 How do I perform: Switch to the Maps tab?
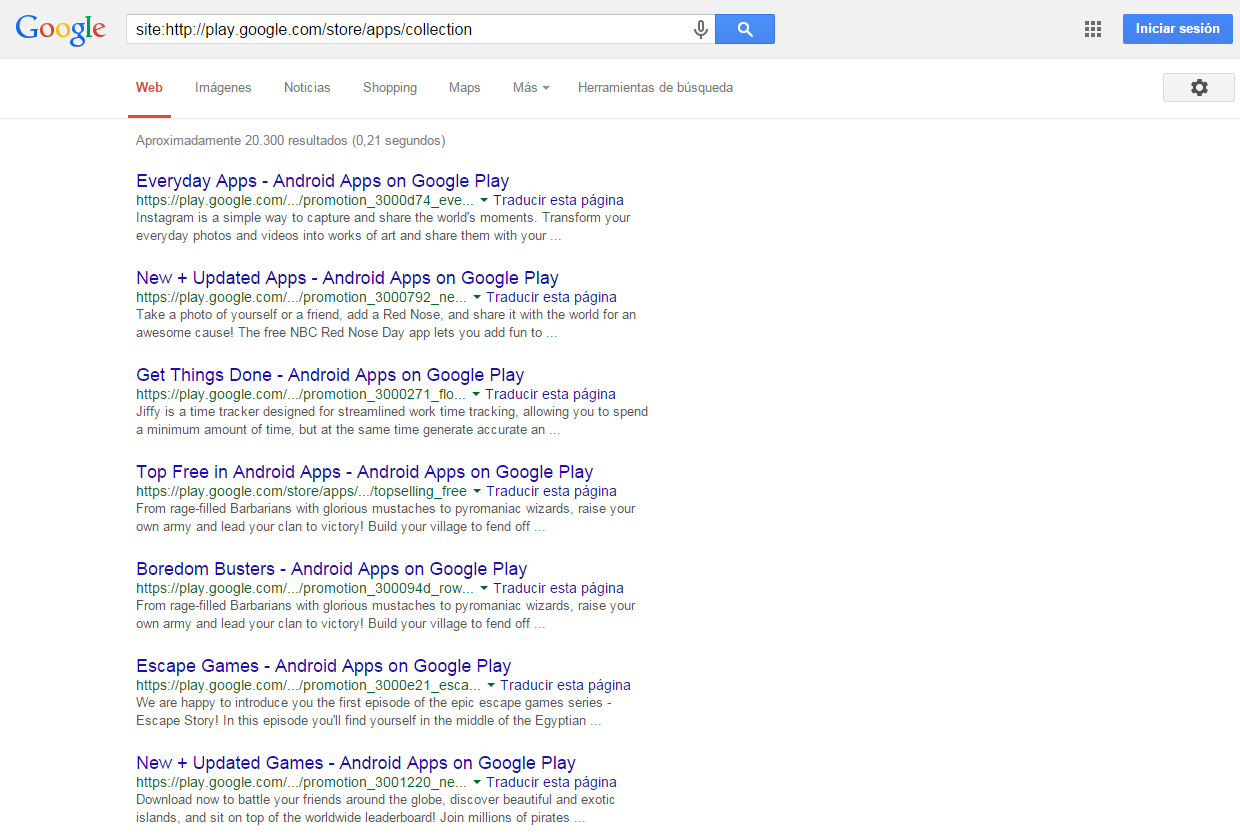[465, 88]
